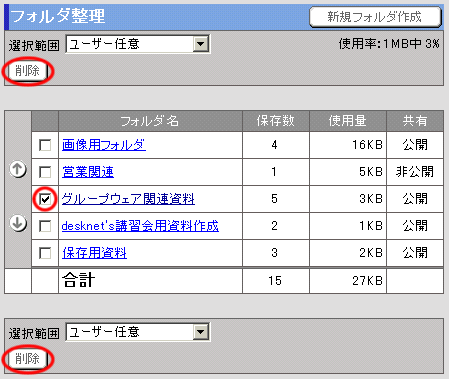Check the 営業関連 checkbox

[x=45, y=172]
